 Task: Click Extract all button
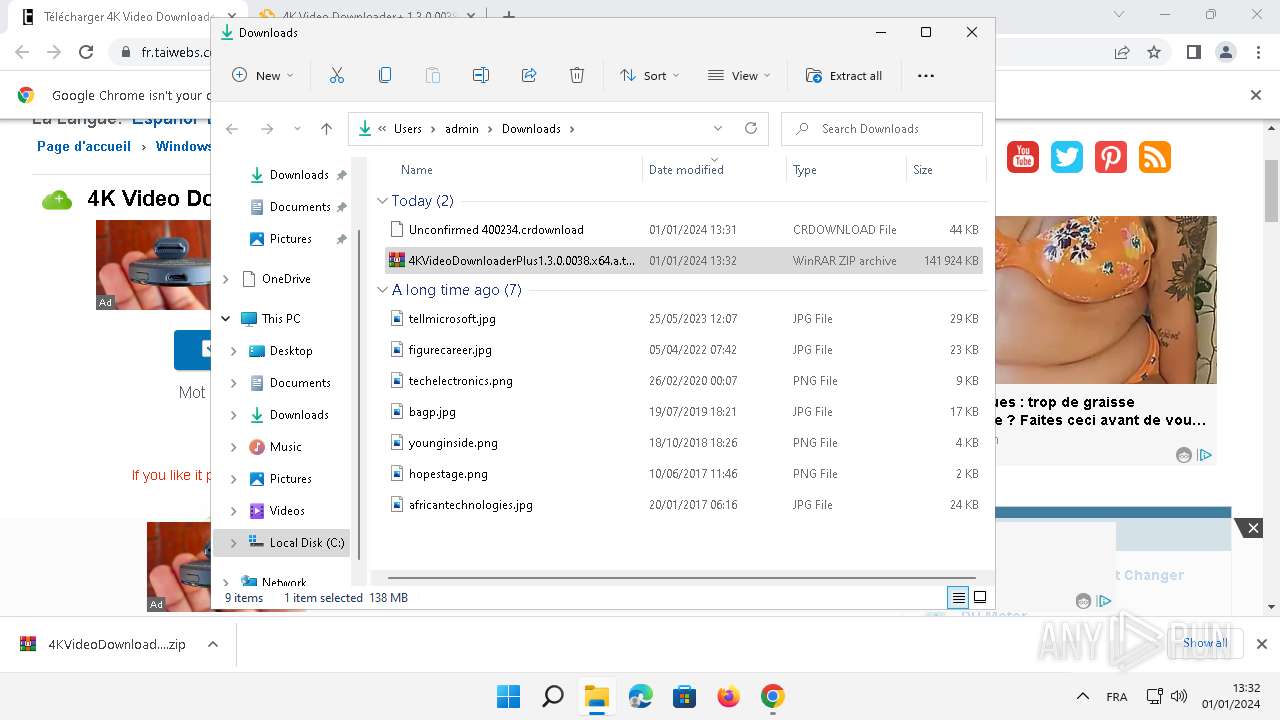point(844,75)
